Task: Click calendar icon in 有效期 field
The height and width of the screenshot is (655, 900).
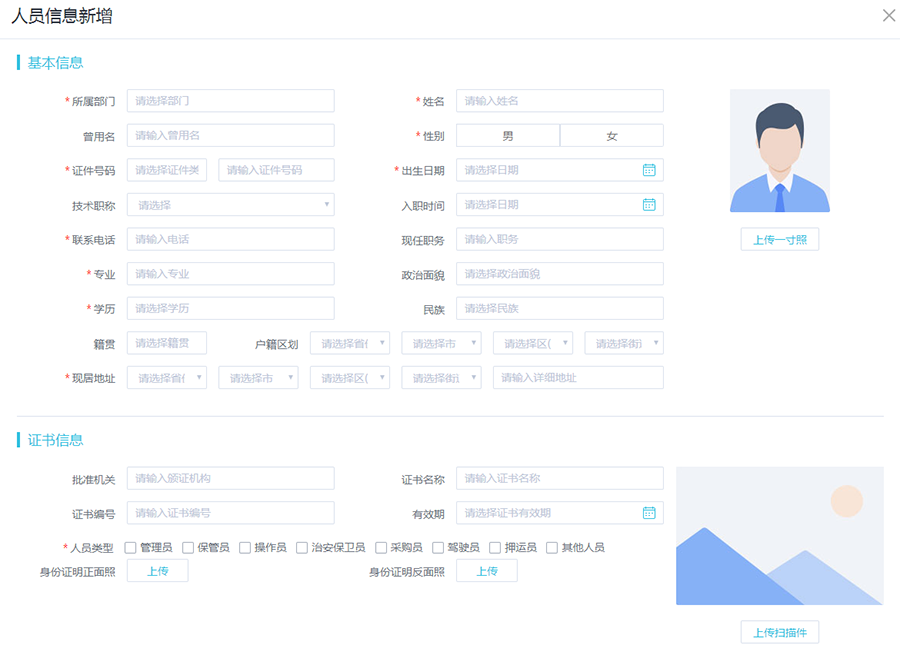Action: coord(648,513)
